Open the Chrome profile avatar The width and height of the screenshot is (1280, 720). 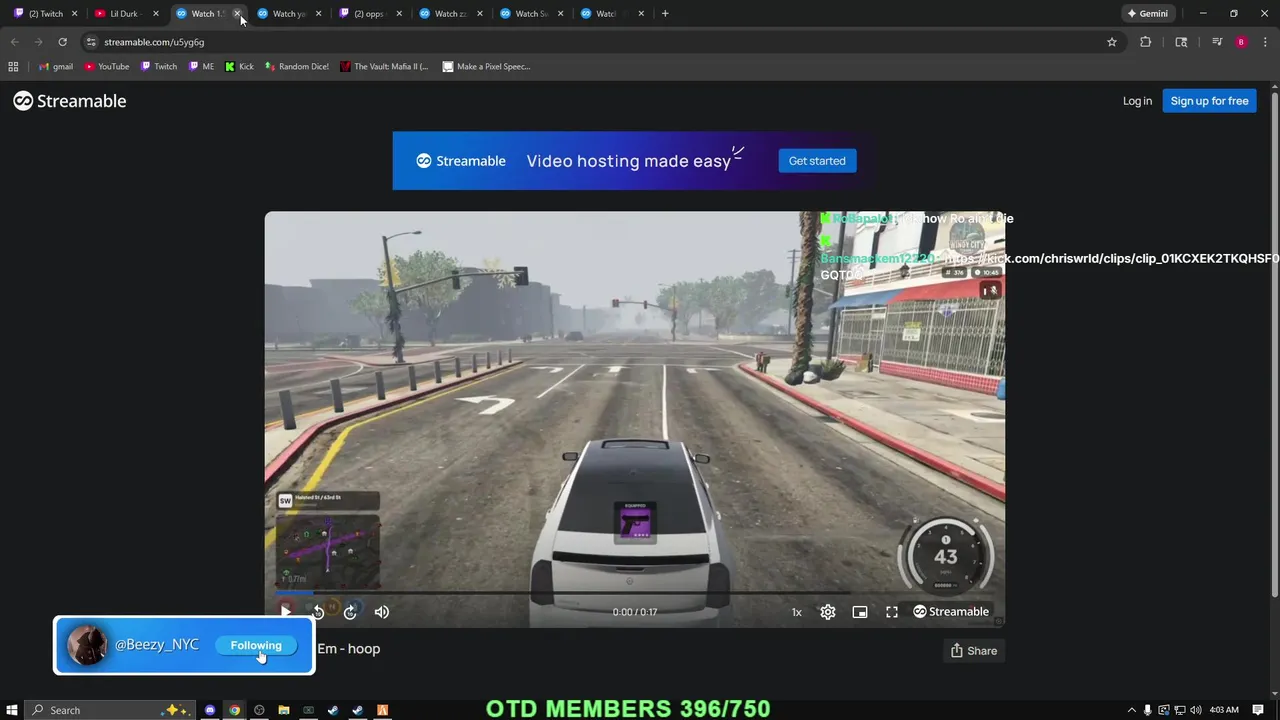[x=1241, y=42]
